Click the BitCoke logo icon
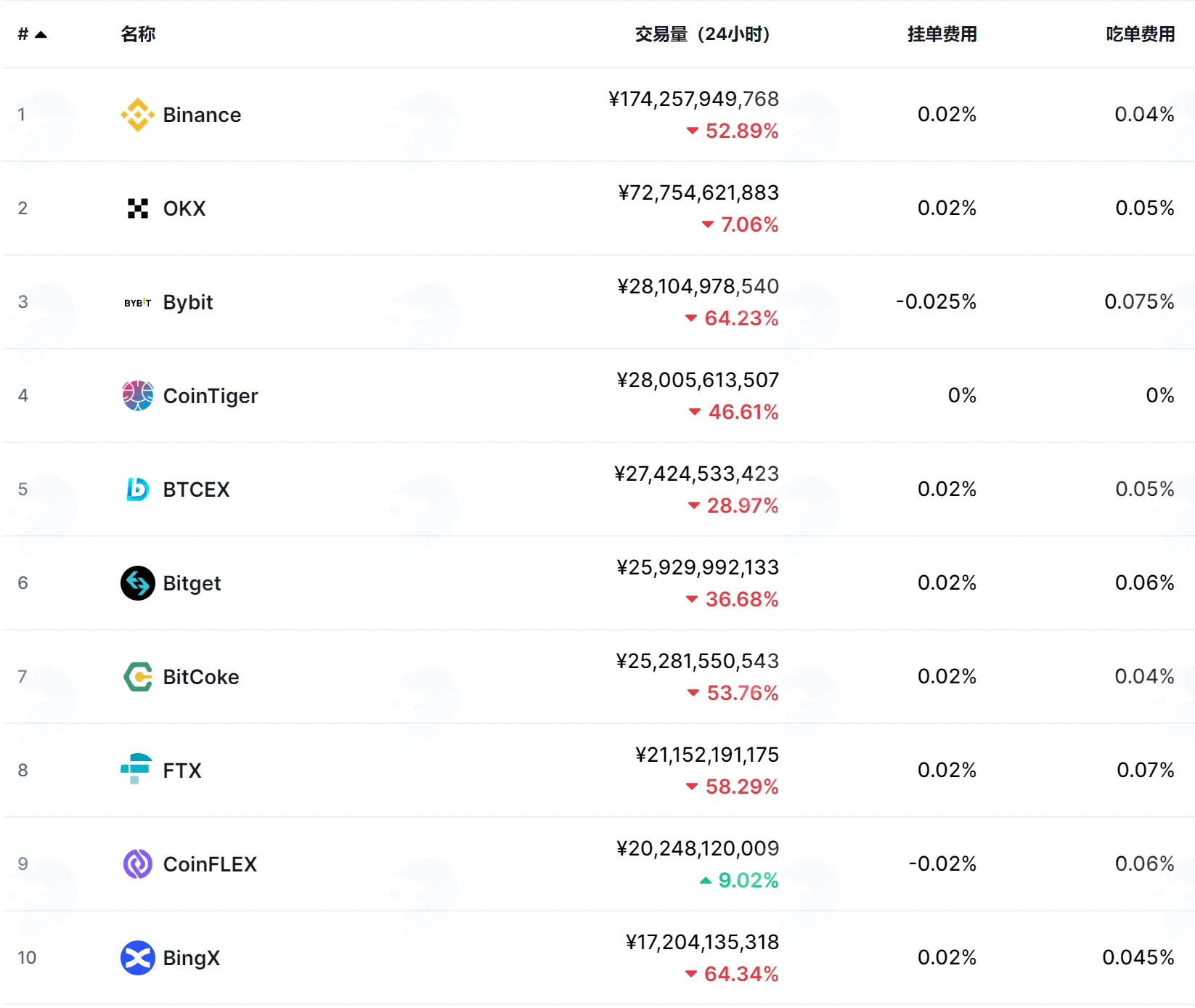 [x=137, y=677]
